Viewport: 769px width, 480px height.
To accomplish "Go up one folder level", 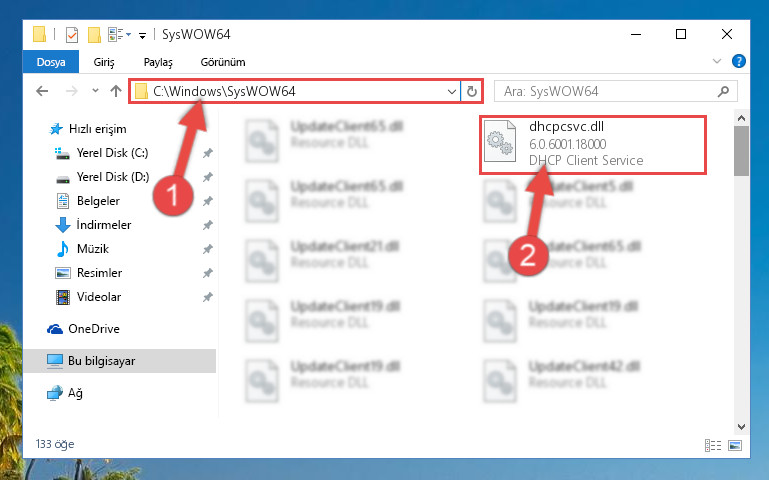I will coord(116,91).
